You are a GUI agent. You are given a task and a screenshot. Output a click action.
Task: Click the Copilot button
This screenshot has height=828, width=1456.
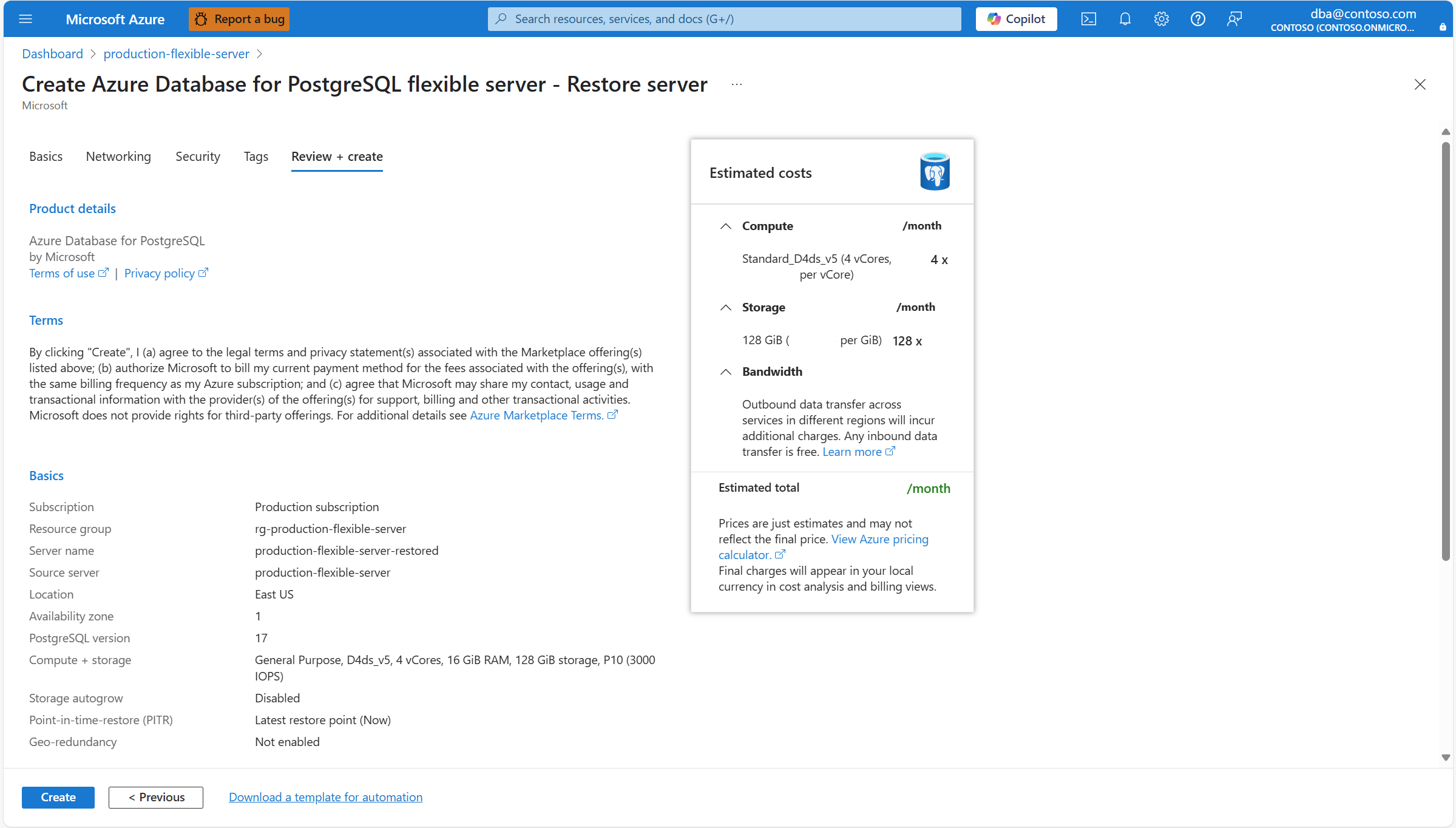click(1016, 19)
